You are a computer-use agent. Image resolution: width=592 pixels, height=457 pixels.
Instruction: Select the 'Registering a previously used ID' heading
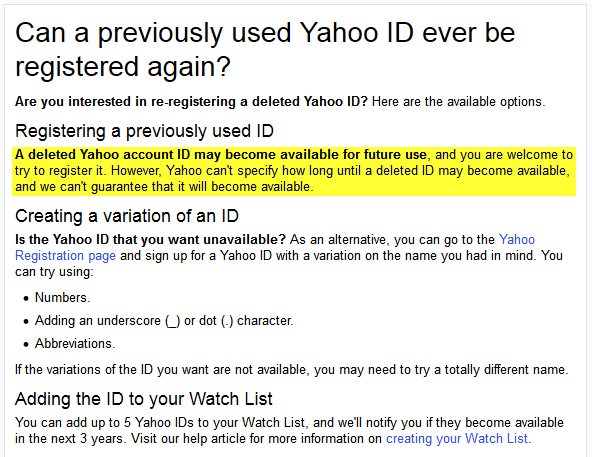144,131
